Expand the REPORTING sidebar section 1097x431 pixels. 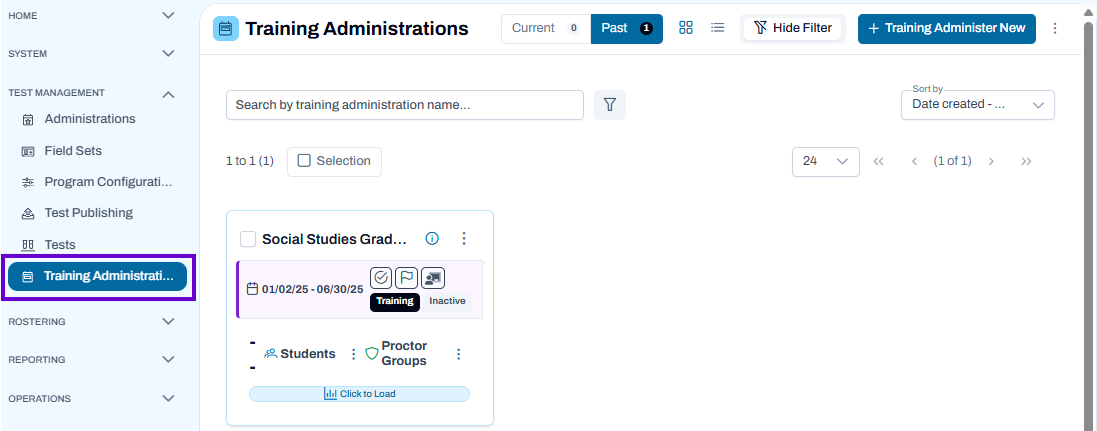click(x=168, y=359)
